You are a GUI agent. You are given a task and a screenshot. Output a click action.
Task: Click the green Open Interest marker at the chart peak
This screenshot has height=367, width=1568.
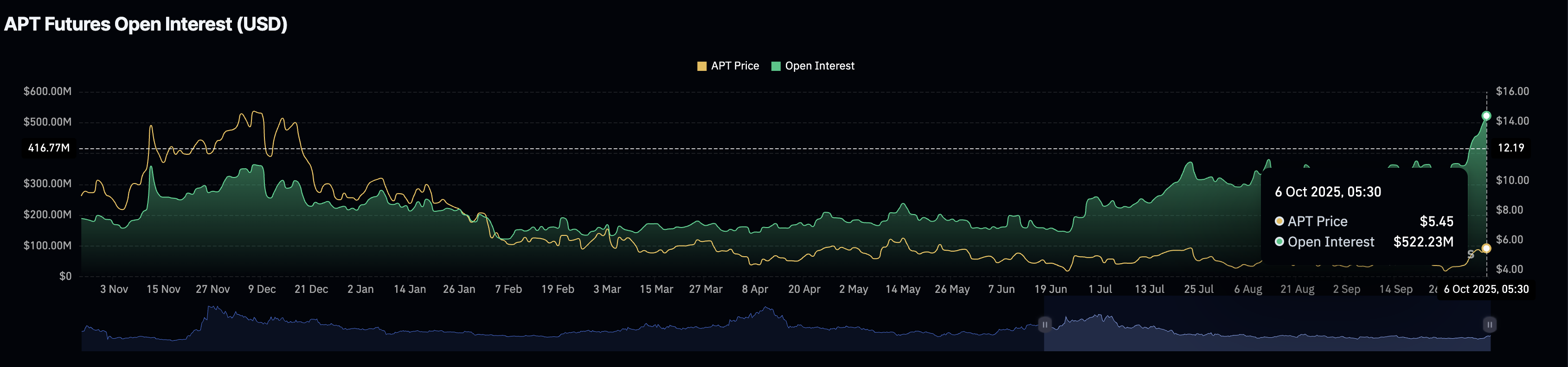pyautogui.click(x=1486, y=116)
